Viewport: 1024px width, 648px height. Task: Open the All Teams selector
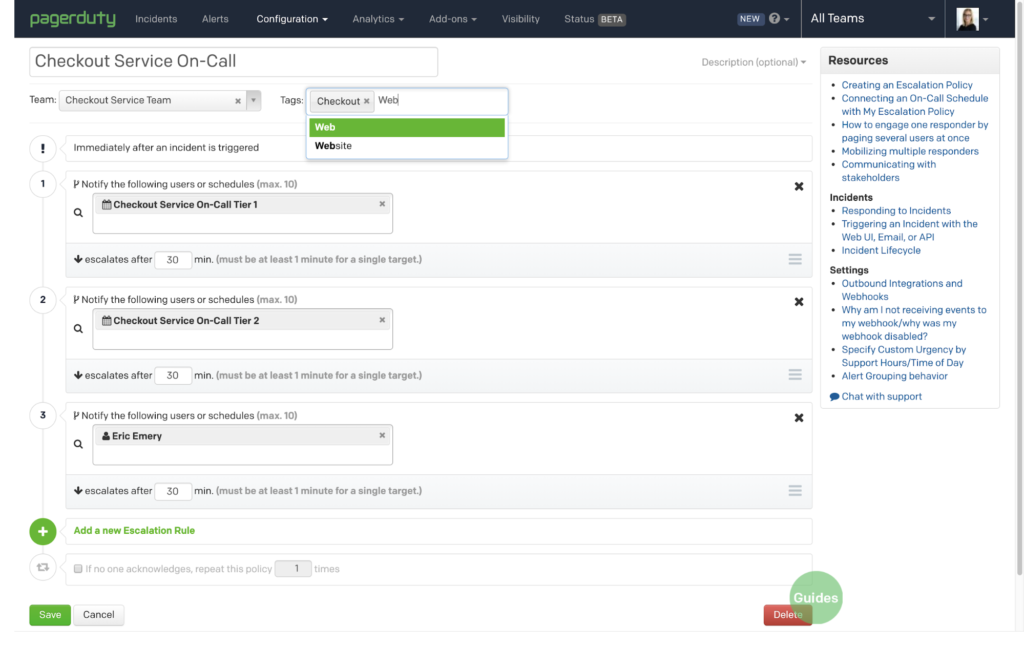873,19
